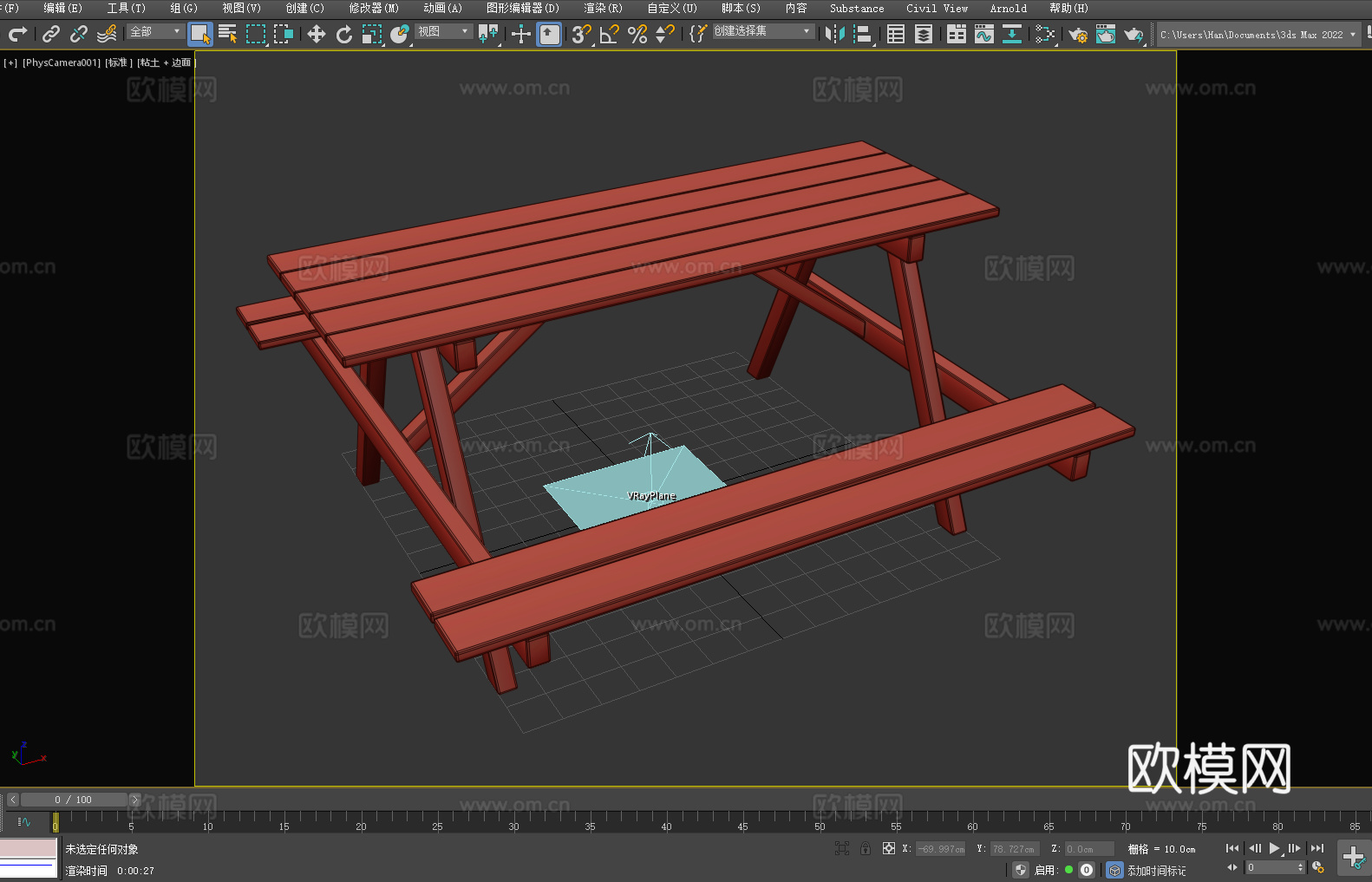Expand the 创建选择集 named selection dropdown

(762, 31)
